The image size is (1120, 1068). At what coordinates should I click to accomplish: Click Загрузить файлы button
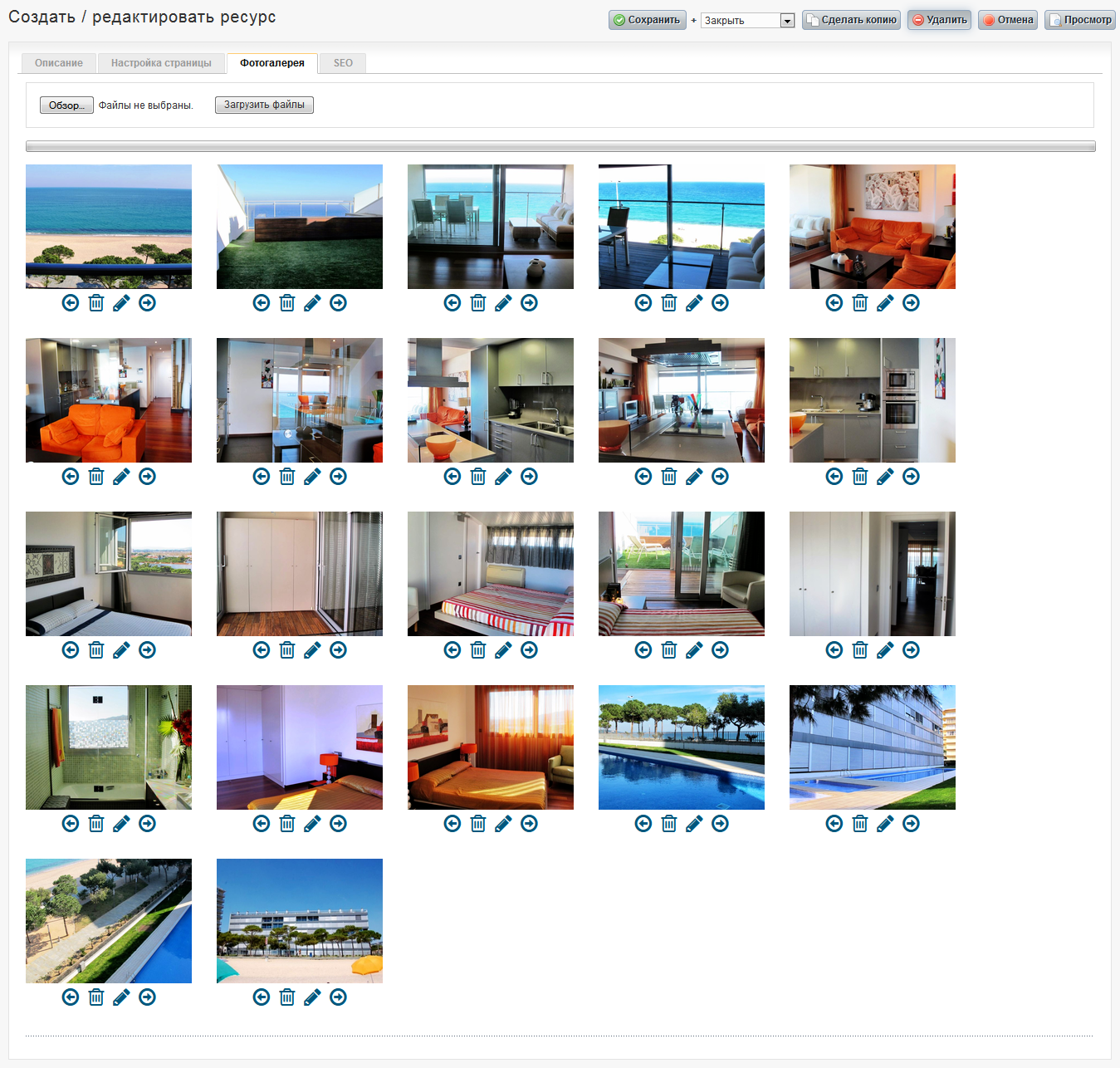(x=264, y=105)
